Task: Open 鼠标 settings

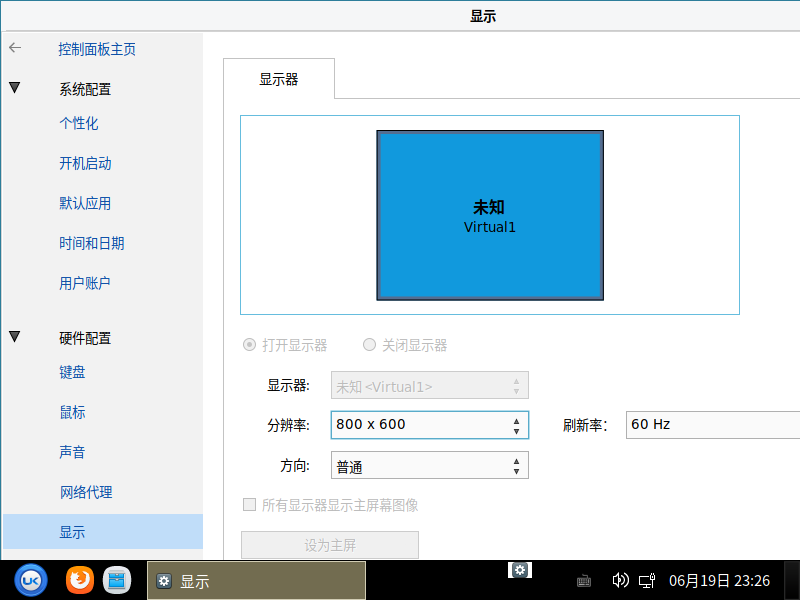Action: (x=72, y=412)
